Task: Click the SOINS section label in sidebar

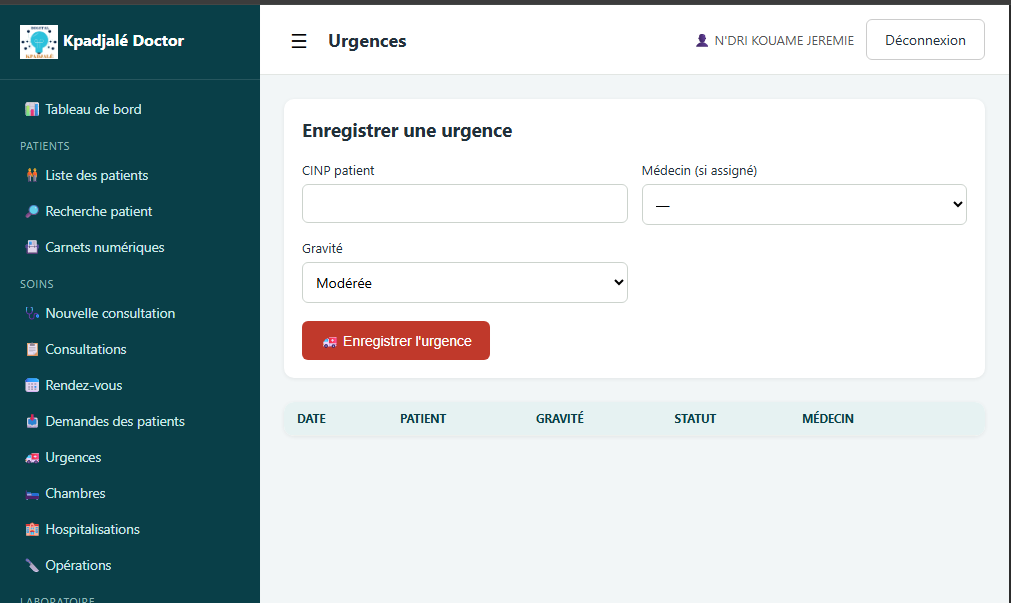Action: [x=37, y=284]
